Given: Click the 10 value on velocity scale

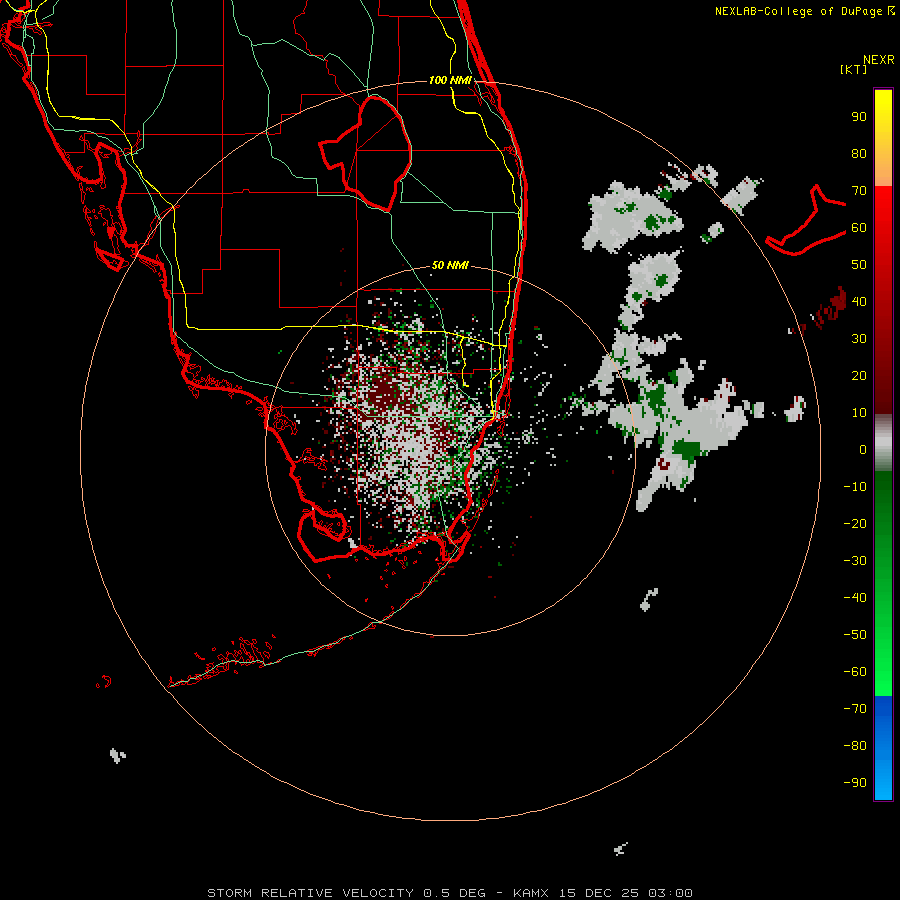Looking at the screenshot, I should (859, 413).
